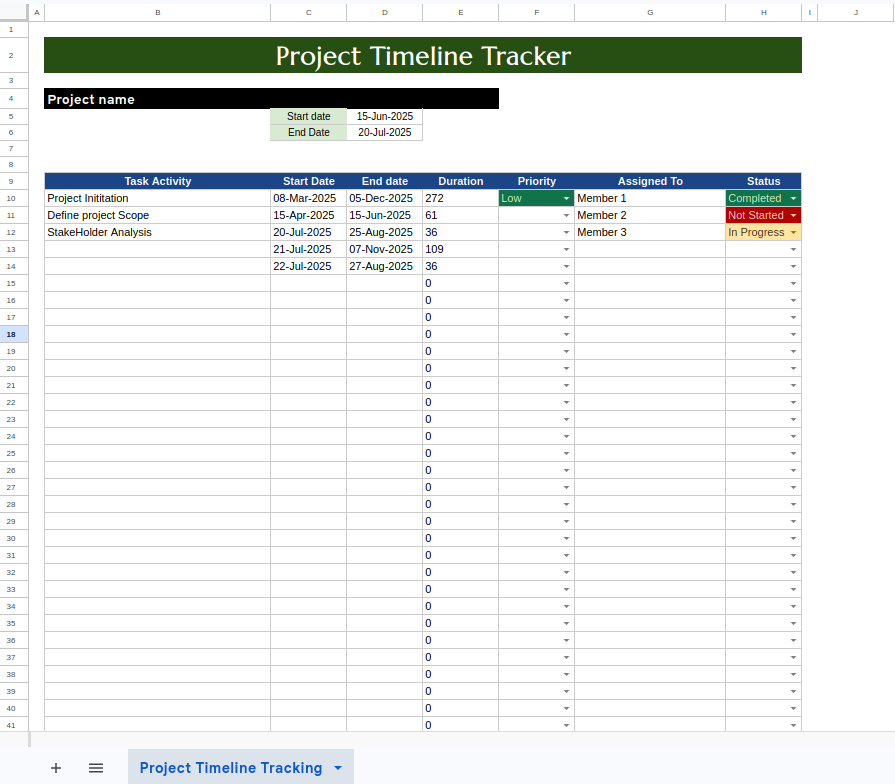
Task: Select the duration value 109
Action: [461, 249]
